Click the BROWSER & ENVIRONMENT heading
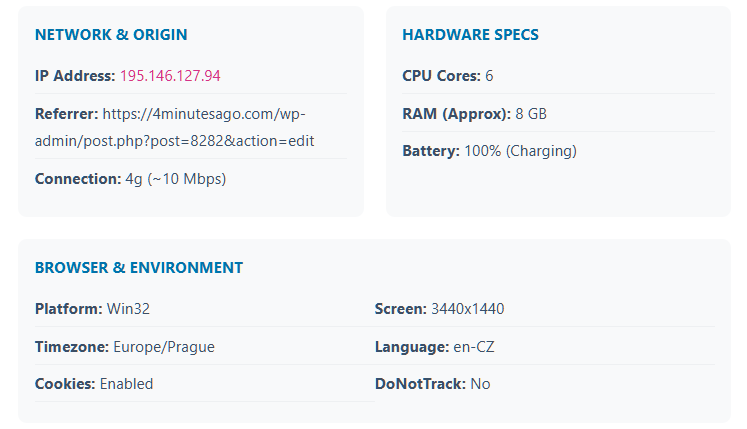This screenshot has width=747, height=429. [x=139, y=268]
